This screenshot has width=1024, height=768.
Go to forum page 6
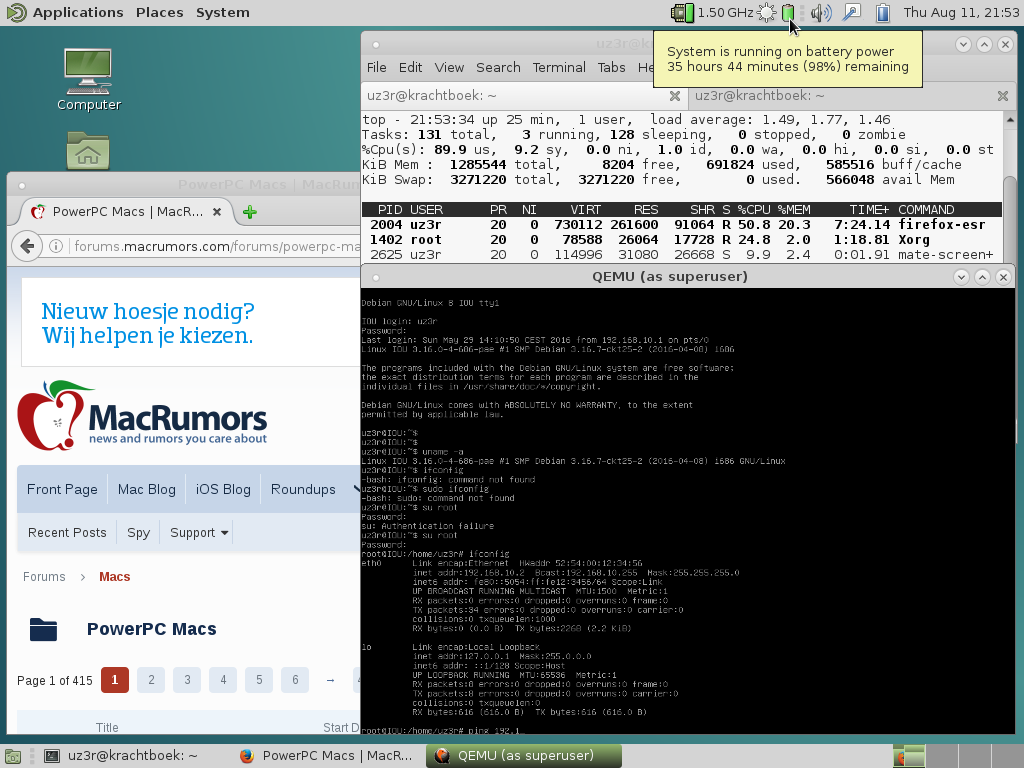pyautogui.click(x=295, y=680)
